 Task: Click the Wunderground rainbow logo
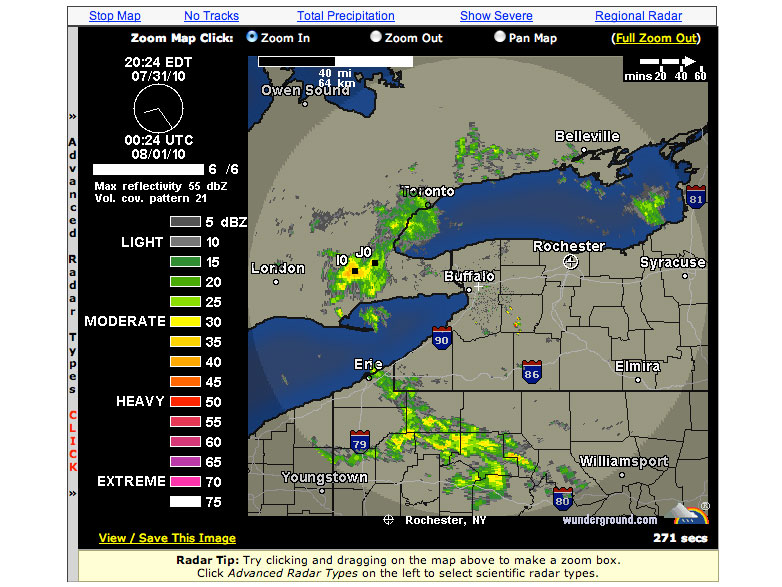point(688,513)
